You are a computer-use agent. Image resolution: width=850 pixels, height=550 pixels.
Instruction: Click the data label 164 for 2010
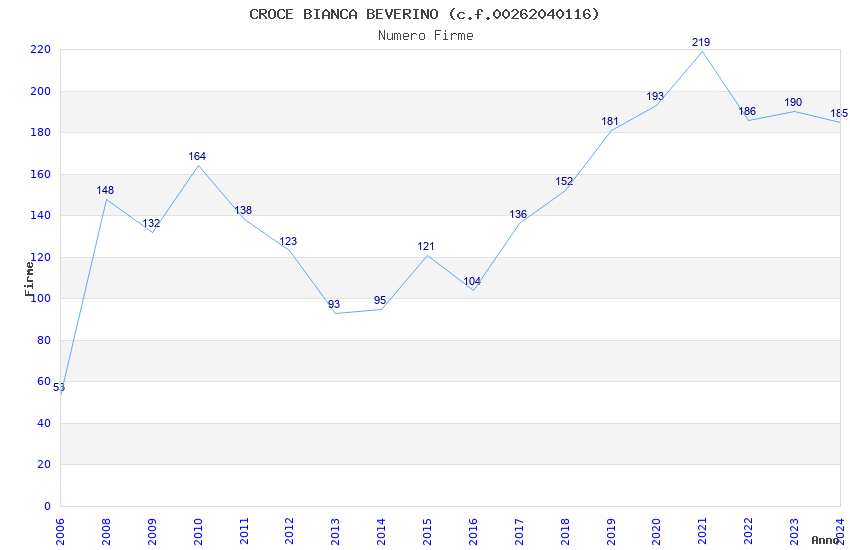(x=197, y=157)
